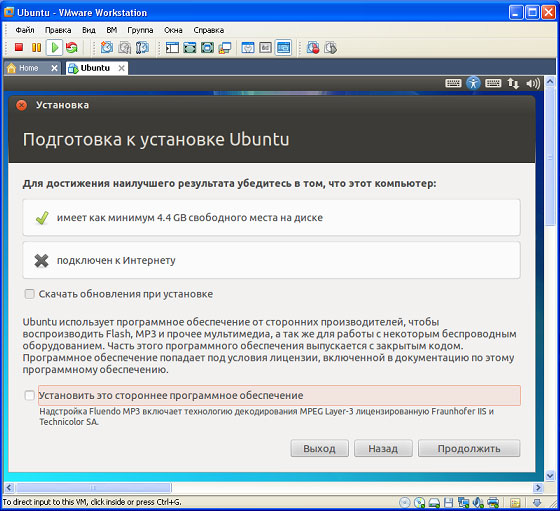Take a VM snapshot with the snapshot icon

[107, 47]
